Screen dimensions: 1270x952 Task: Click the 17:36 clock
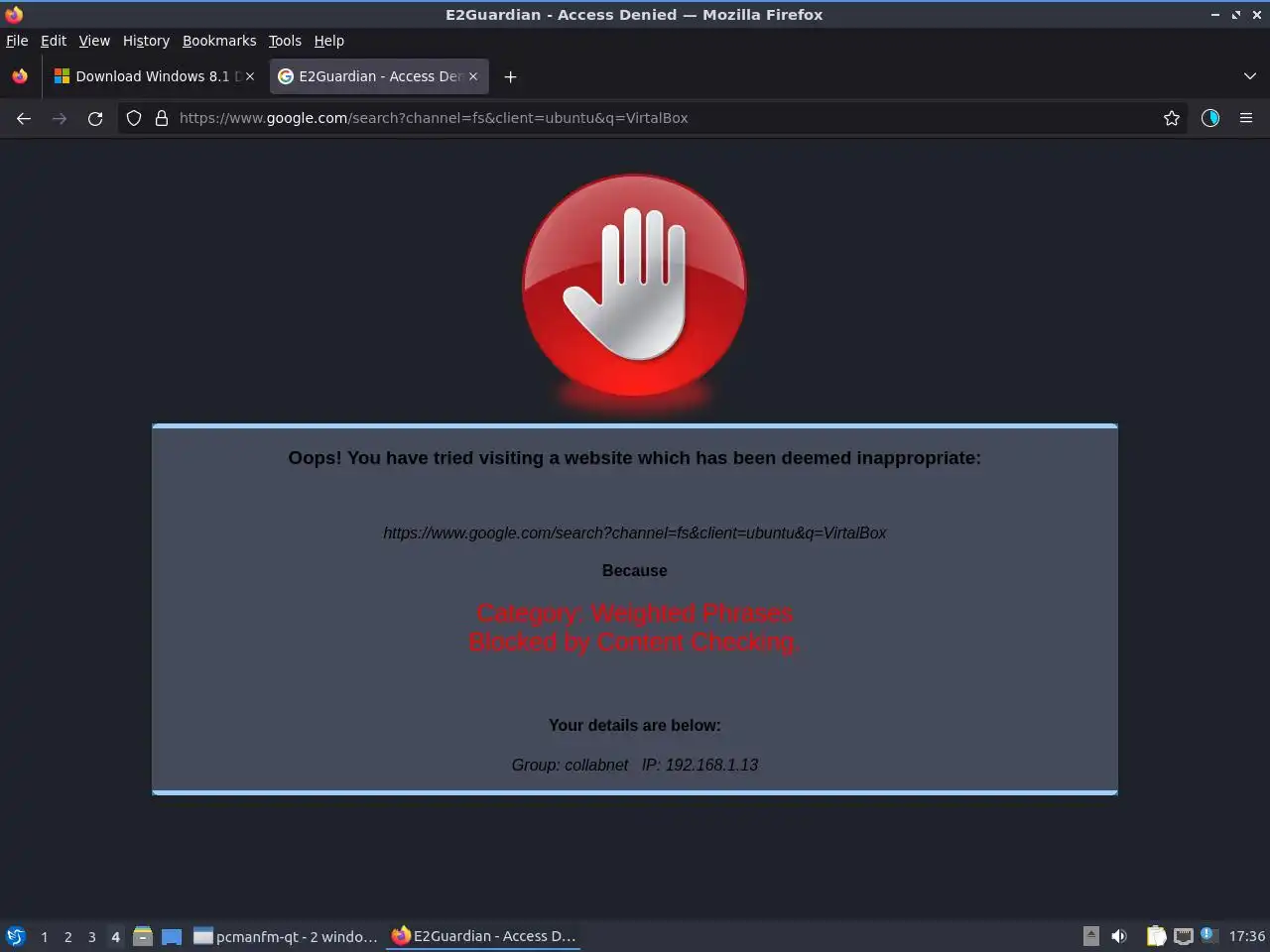1246,936
